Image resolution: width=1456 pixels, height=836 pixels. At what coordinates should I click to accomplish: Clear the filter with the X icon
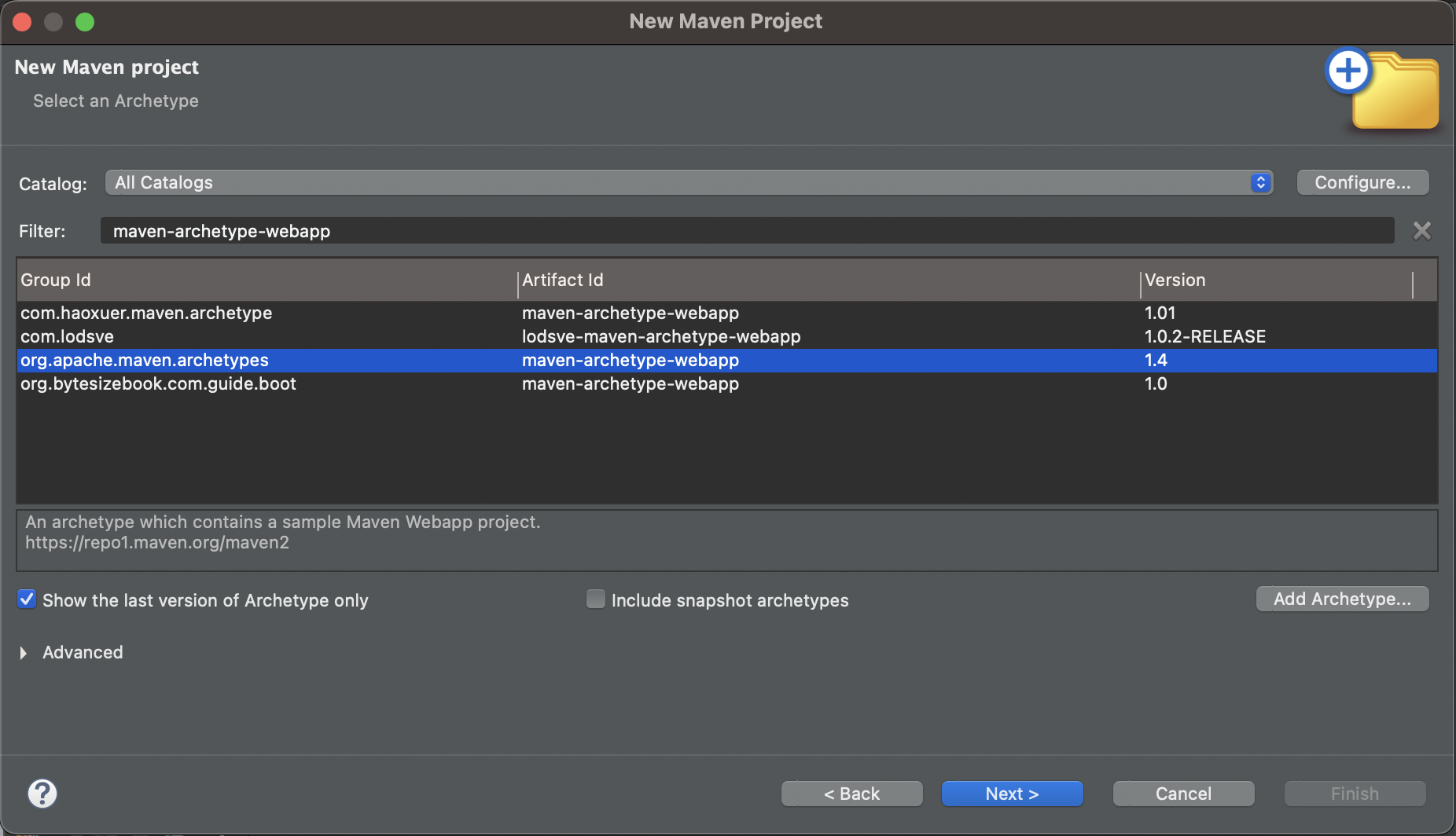1422,231
